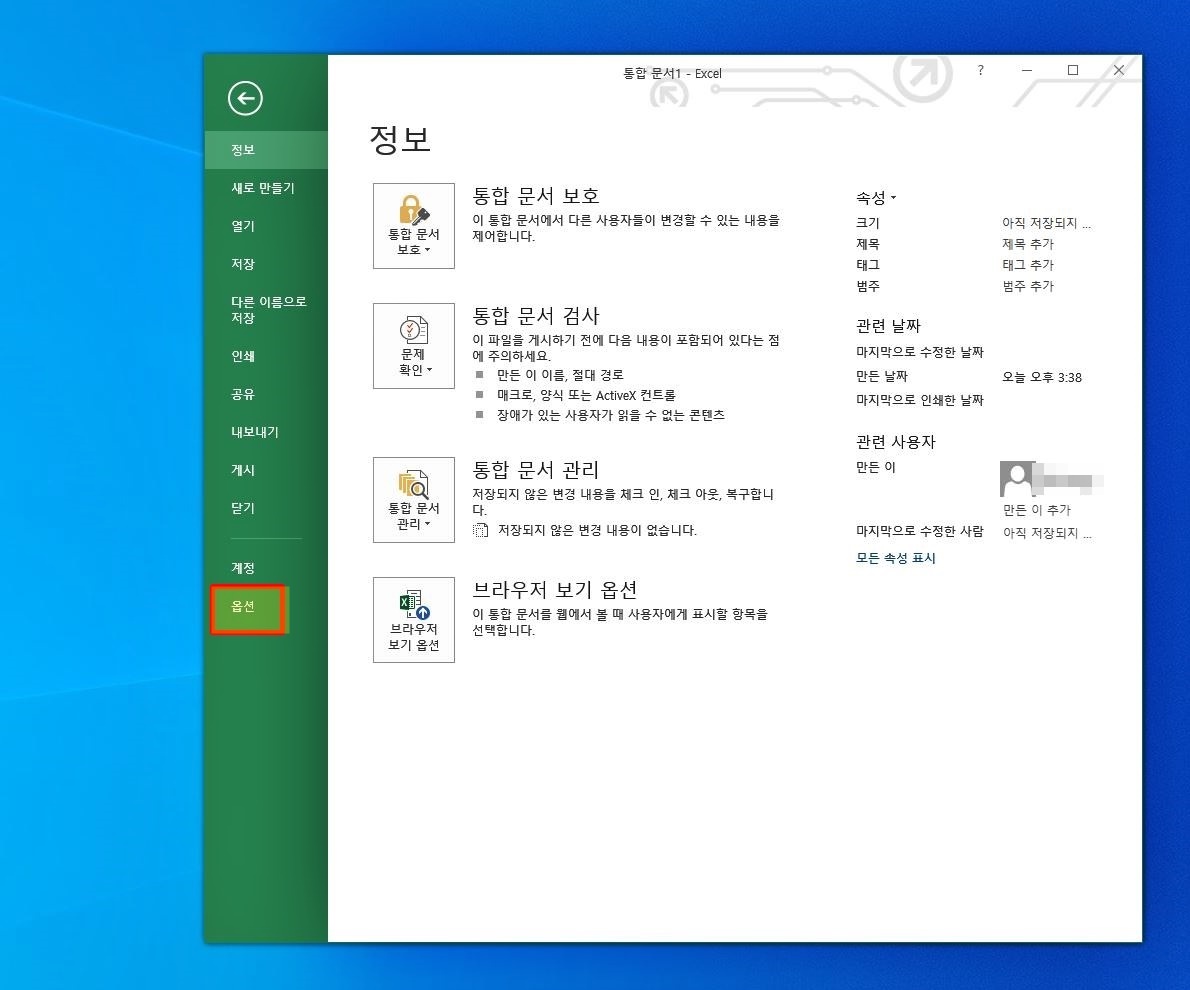Click 닫기 in the sidebar
1190x990 pixels.
pos(266,507)
